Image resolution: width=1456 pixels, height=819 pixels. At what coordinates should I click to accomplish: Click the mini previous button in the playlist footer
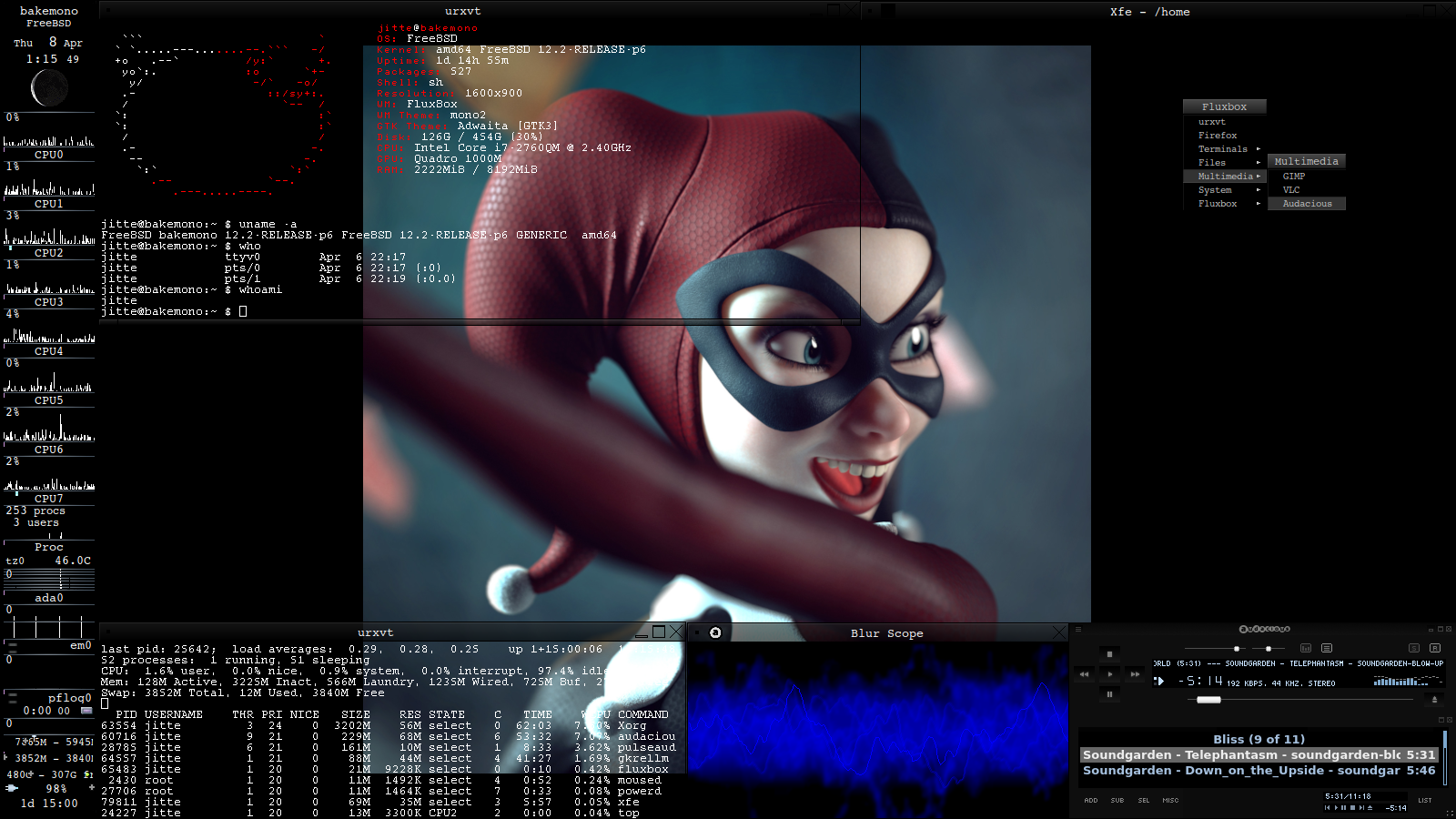1327,807
